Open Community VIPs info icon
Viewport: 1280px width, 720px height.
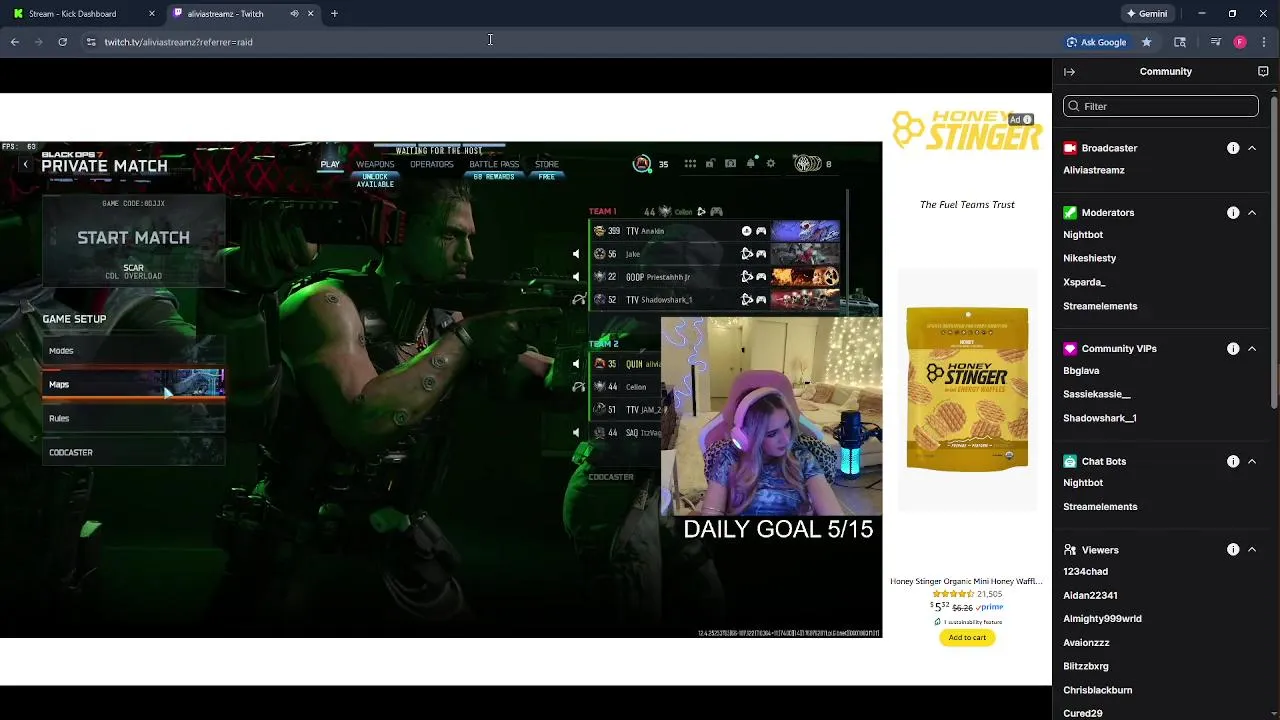coord(1233,349)
